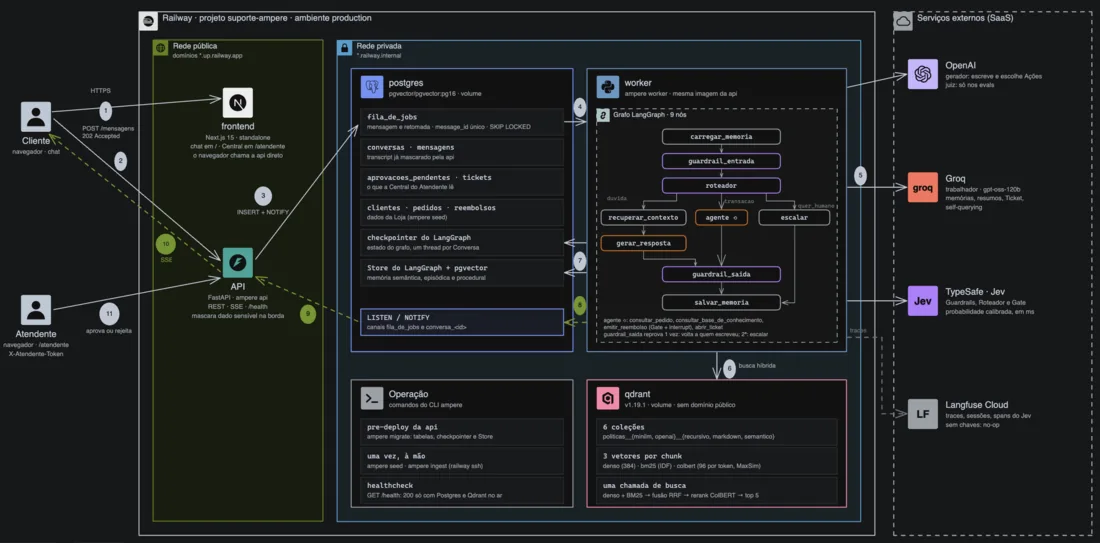Click the Python icon beside worker
The image size is (1100, 543).
[608, 87]
